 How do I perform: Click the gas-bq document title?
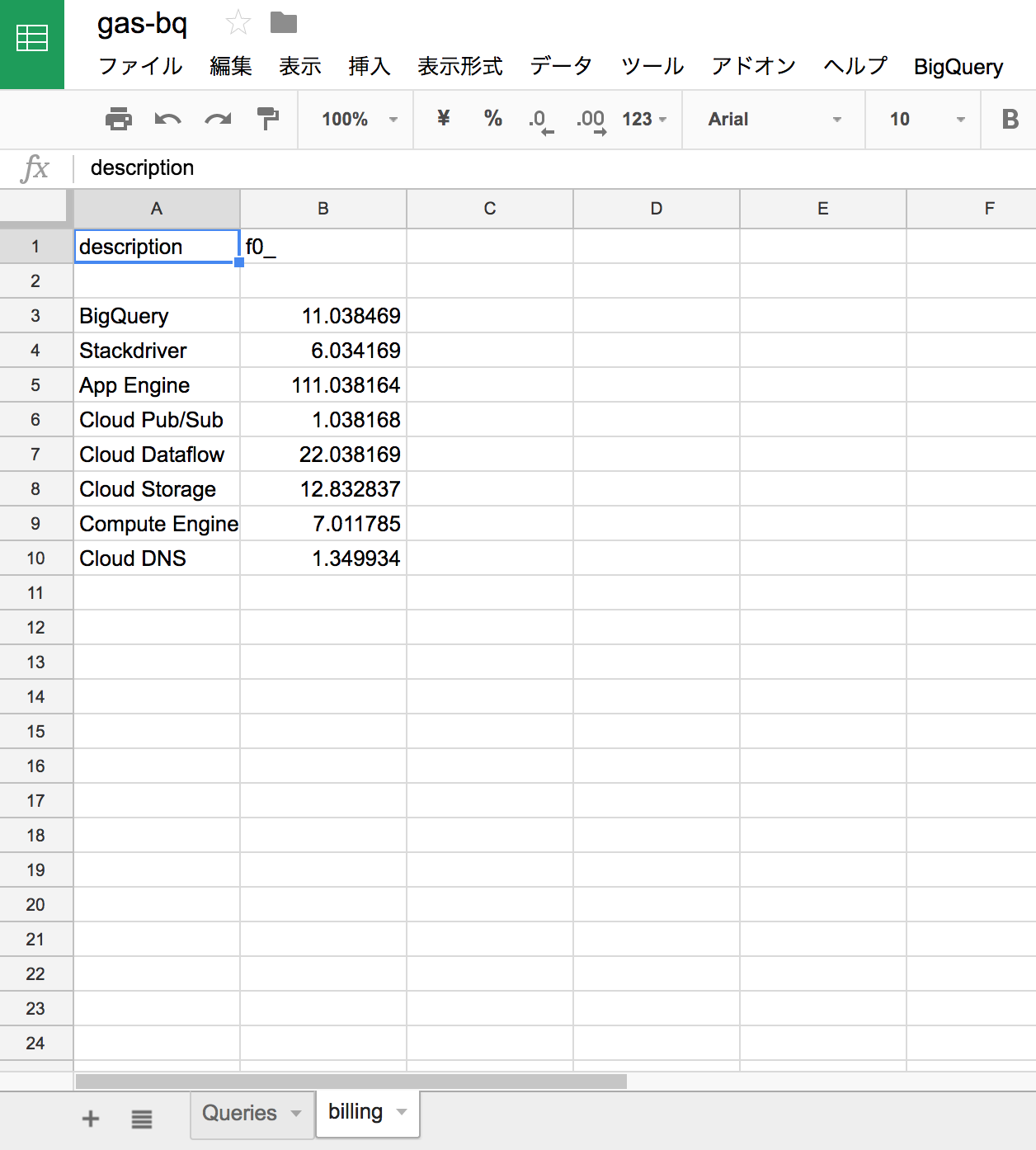(142, 24)
